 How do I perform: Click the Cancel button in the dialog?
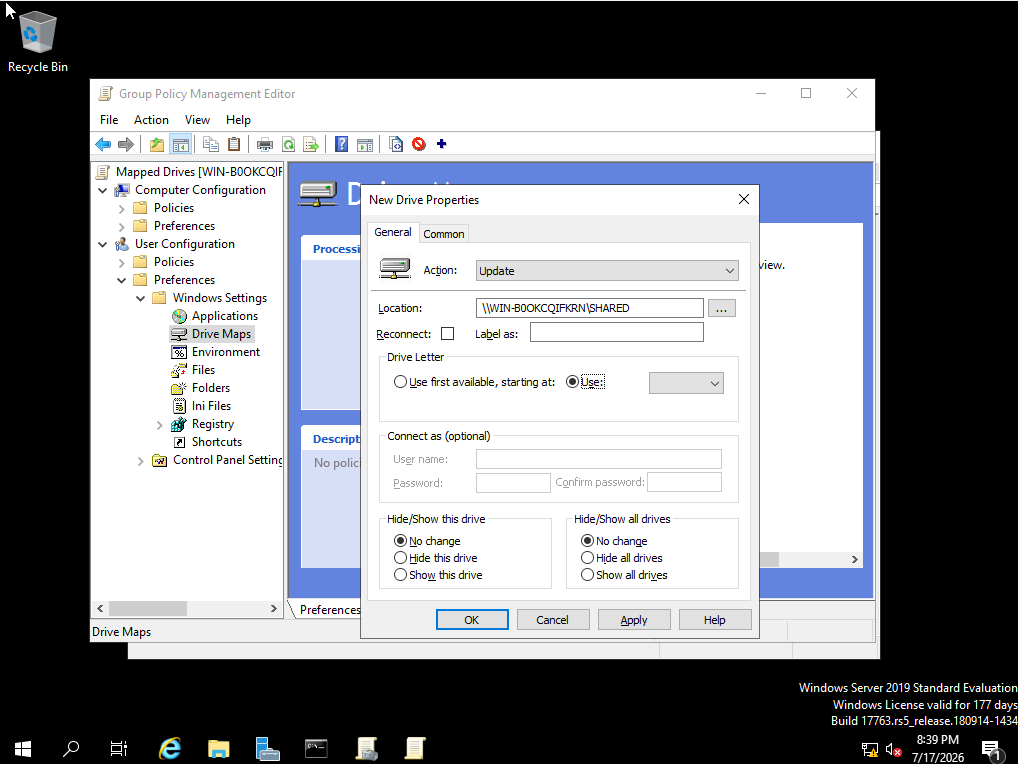click(552, 620)
